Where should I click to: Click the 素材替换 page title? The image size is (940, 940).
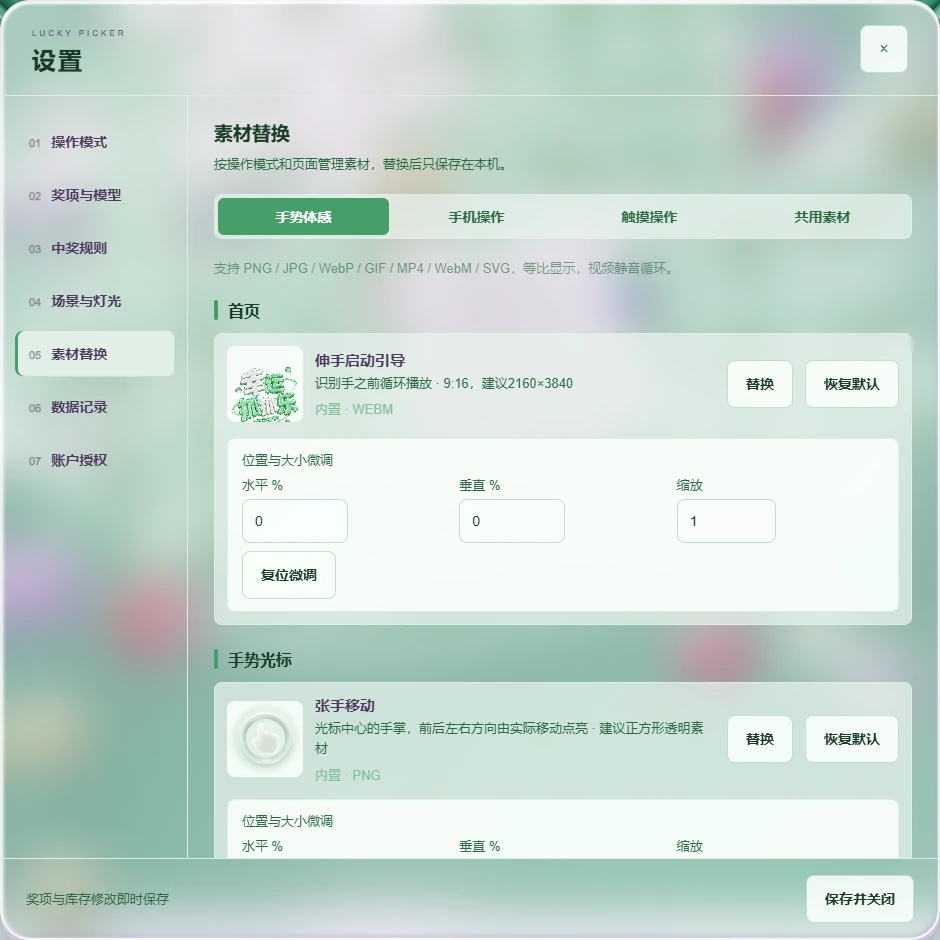pyautogui.click(x=252, y=133)
